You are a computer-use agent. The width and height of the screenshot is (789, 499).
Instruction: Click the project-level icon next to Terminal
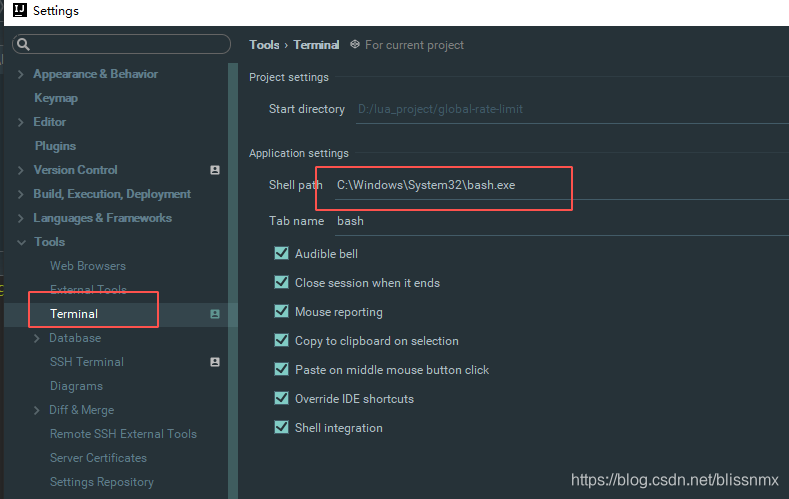[215, 314]
